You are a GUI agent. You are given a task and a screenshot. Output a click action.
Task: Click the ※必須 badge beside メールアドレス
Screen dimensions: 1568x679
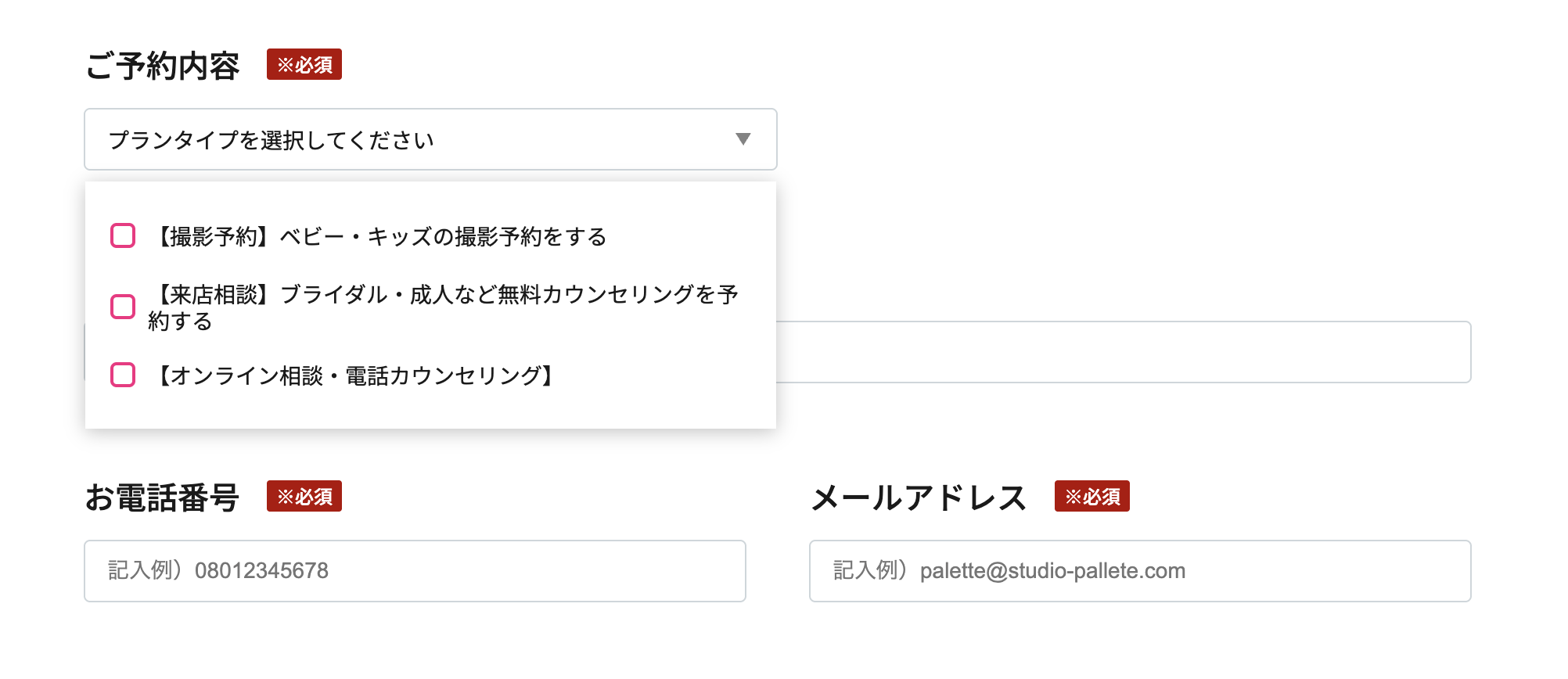tap(1091, 496)
